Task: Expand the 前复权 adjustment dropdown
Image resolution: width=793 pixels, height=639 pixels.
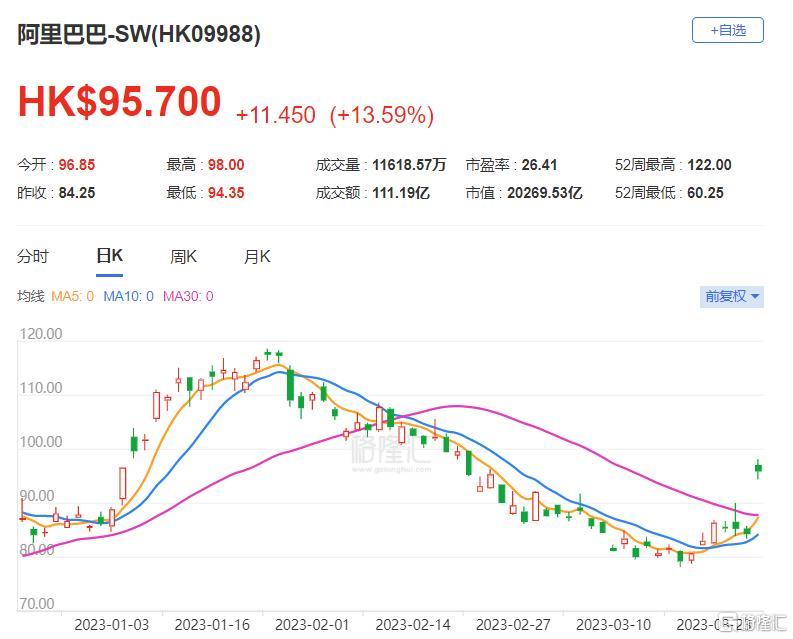Action: pos(731,296)
